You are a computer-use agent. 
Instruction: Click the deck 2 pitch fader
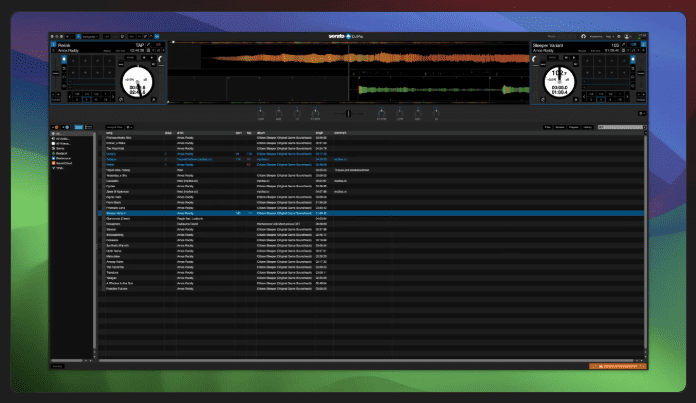click(x=641, y=73)
